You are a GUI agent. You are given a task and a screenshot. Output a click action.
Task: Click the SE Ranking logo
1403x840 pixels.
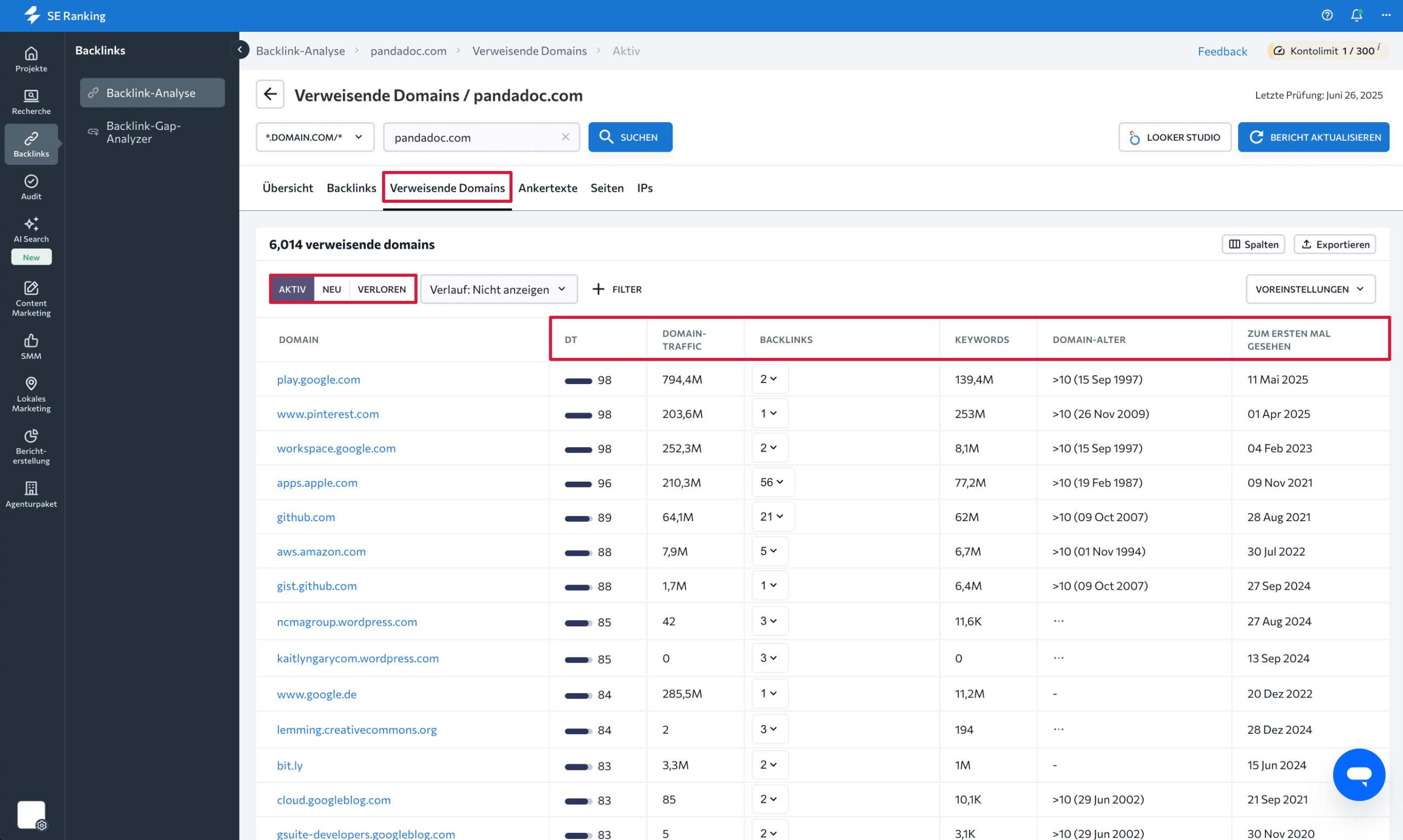point(65,15)
